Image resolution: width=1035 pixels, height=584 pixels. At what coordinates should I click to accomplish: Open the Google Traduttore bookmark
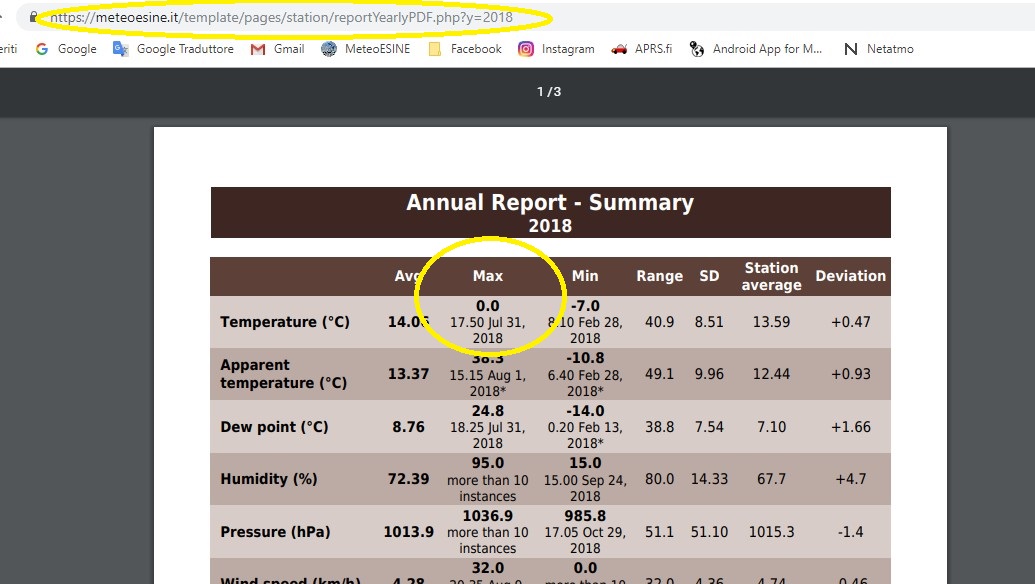coord(174,49)
